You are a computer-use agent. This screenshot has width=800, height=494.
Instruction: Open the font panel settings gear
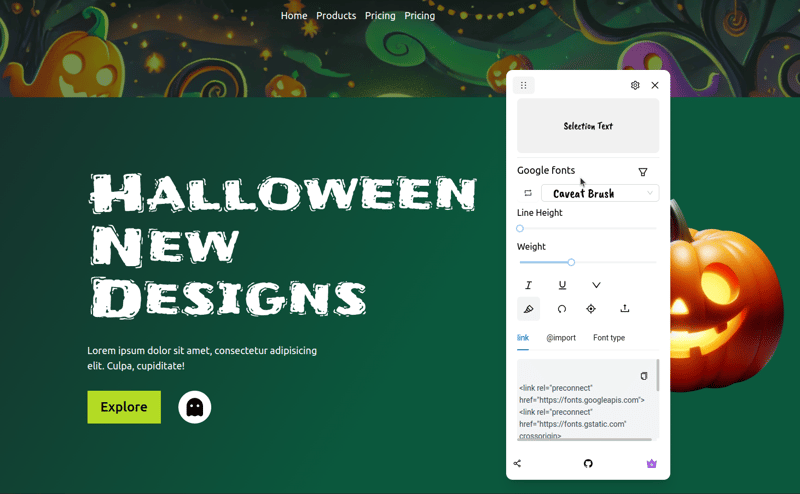coord(635,86)
